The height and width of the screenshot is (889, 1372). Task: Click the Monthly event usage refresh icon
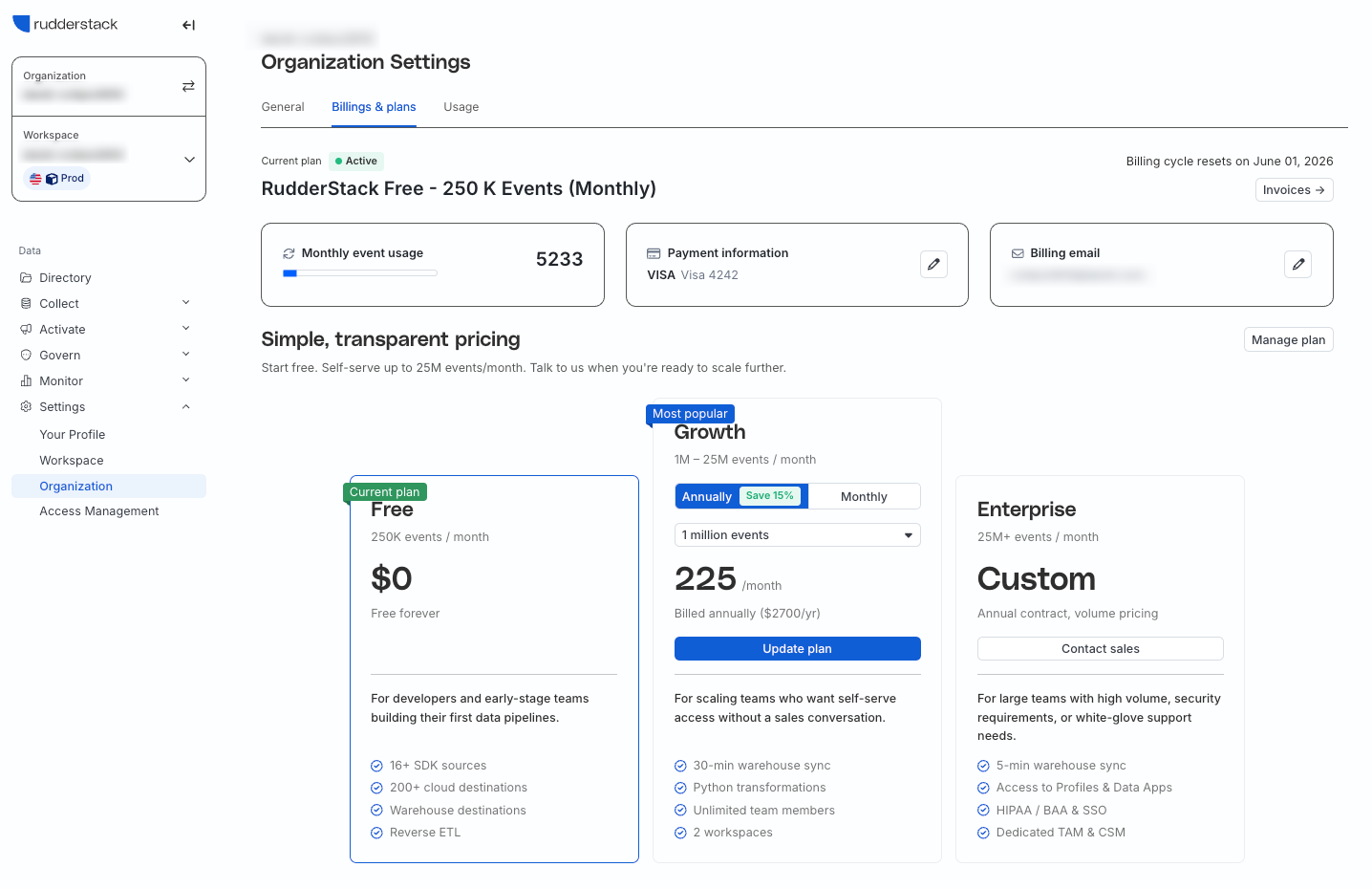289,254
